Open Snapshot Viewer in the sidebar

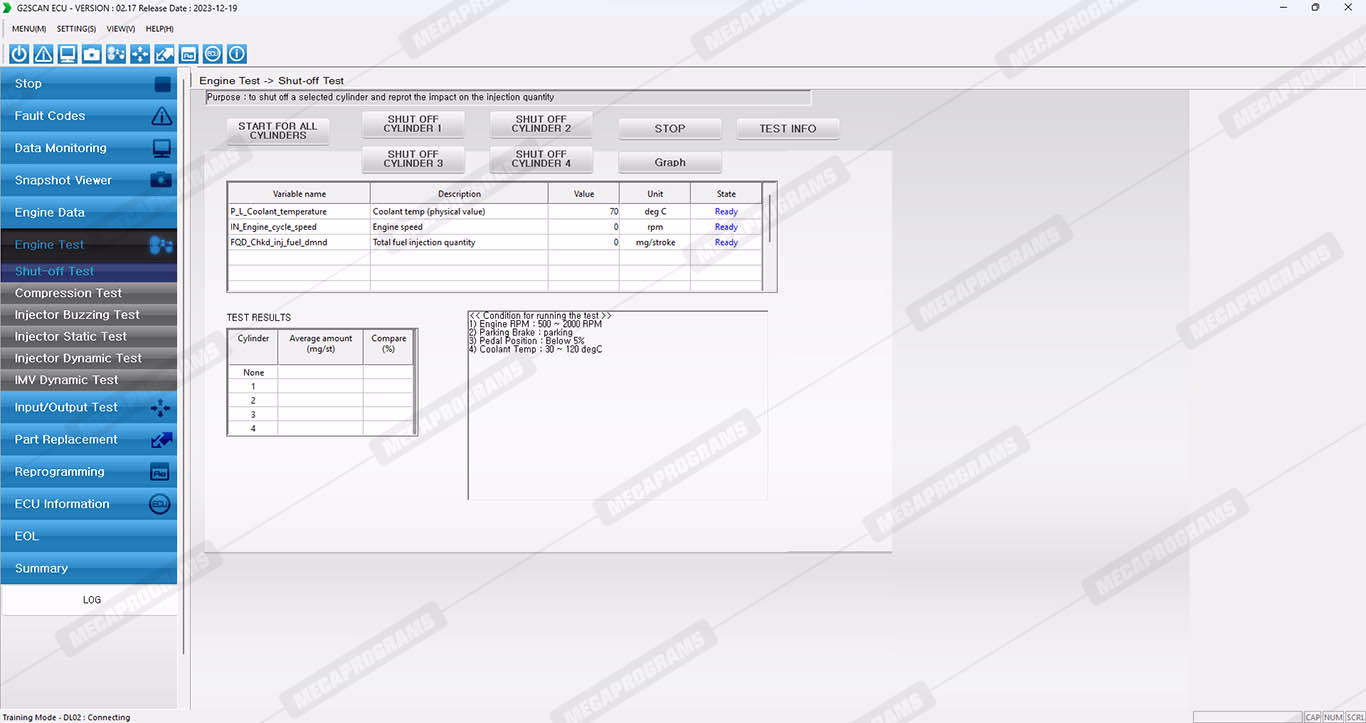pyautogui.click(x=89, y=180)
